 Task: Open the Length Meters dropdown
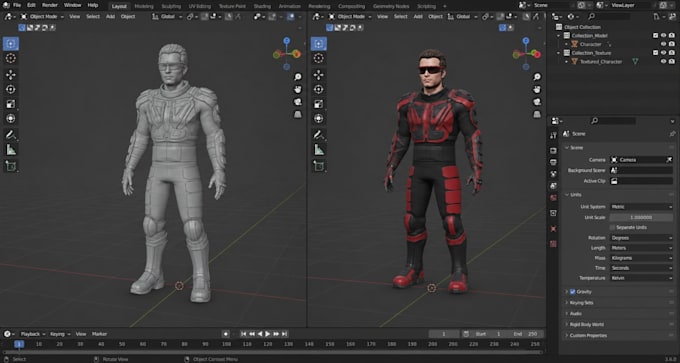pyautogui.click(x=641, y=248)
